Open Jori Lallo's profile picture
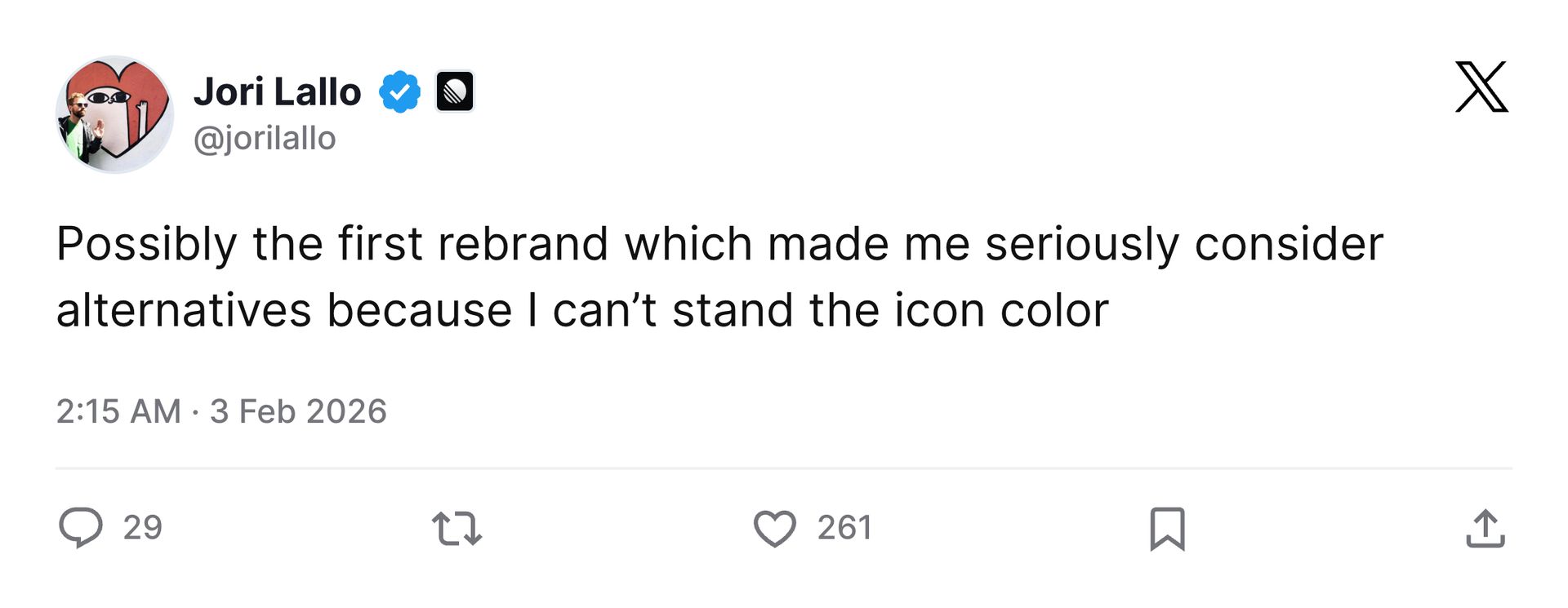Image resolution: width=1568 pixels, height=608 pixels. (114, 114)
